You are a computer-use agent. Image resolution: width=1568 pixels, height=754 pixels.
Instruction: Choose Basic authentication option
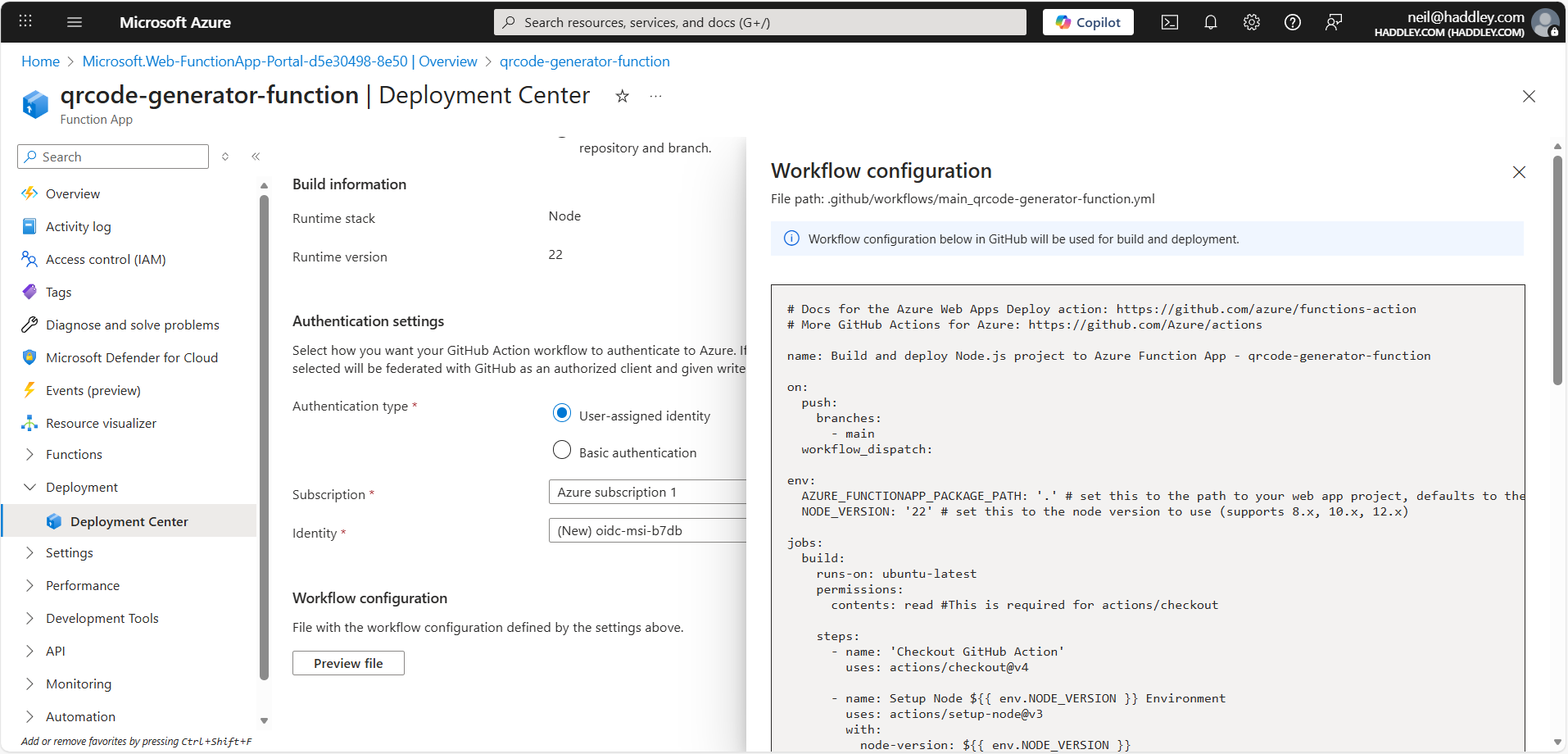click(562, 450)
